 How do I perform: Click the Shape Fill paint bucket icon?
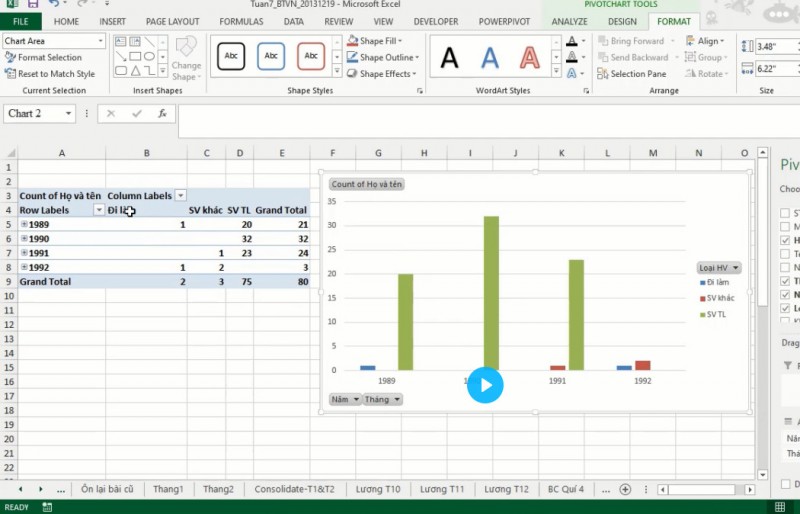point(352,41)
